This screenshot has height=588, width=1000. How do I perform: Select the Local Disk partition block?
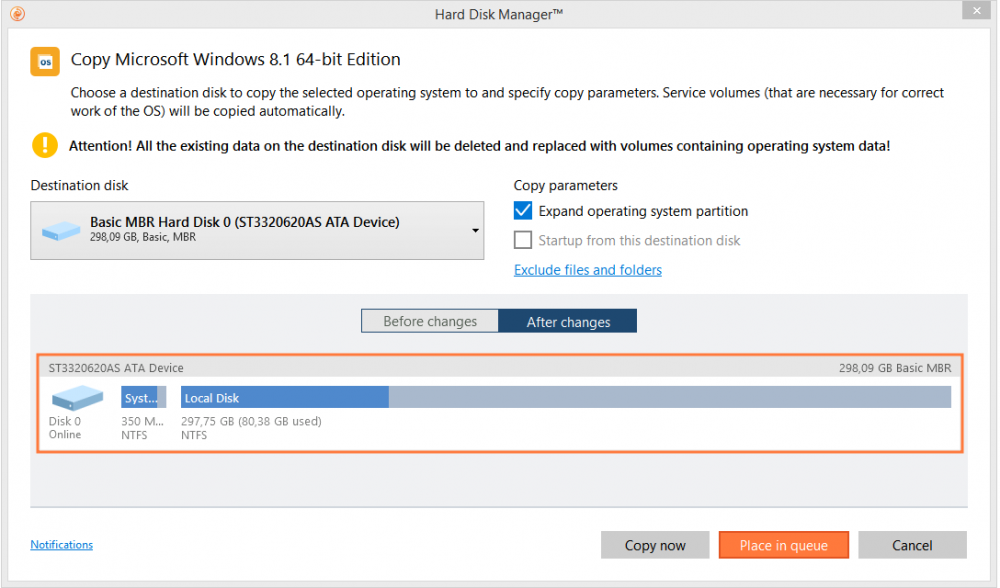283,397
